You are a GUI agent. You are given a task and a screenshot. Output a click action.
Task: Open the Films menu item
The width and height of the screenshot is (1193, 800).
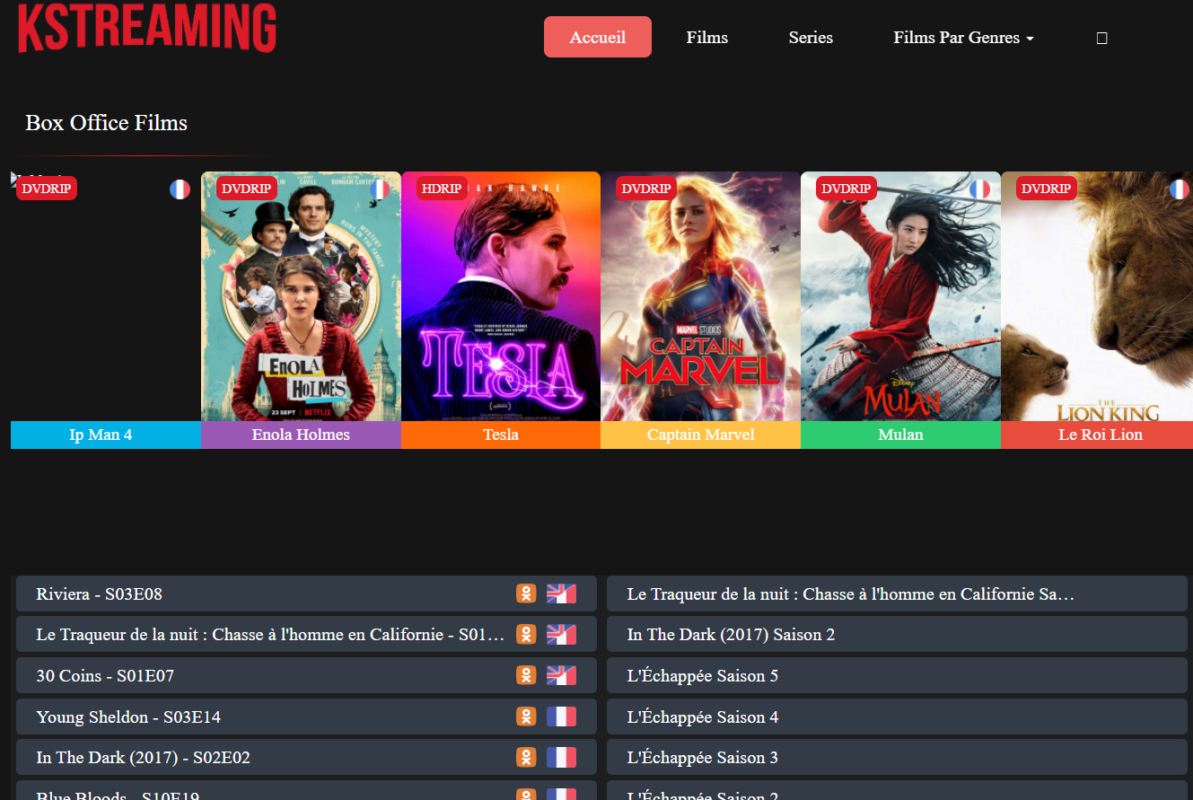pyautogui.click(x=707, y=37)
